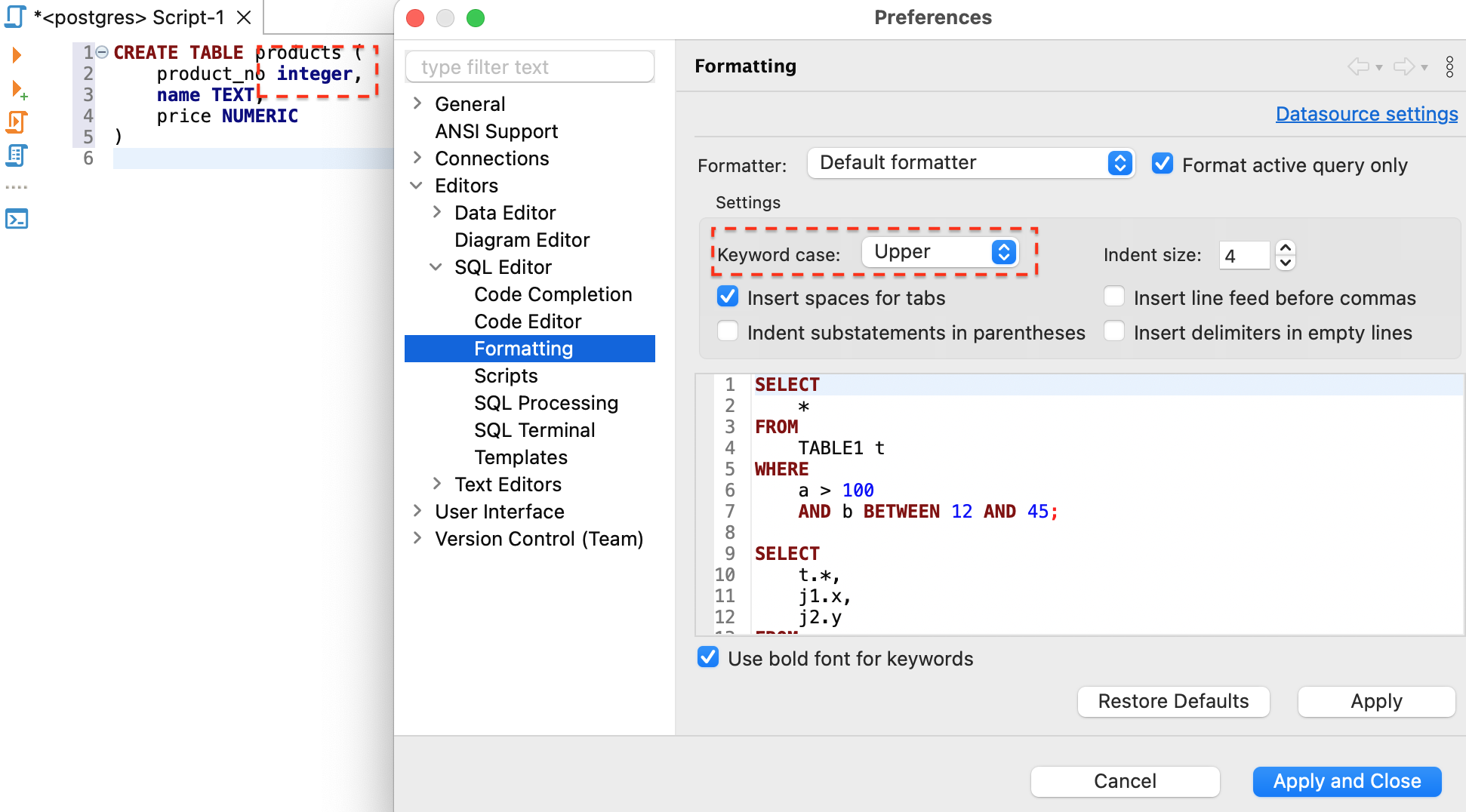Collapse the CREATE TABLE fold marker

pyautogui.click(x=102, y=52)
